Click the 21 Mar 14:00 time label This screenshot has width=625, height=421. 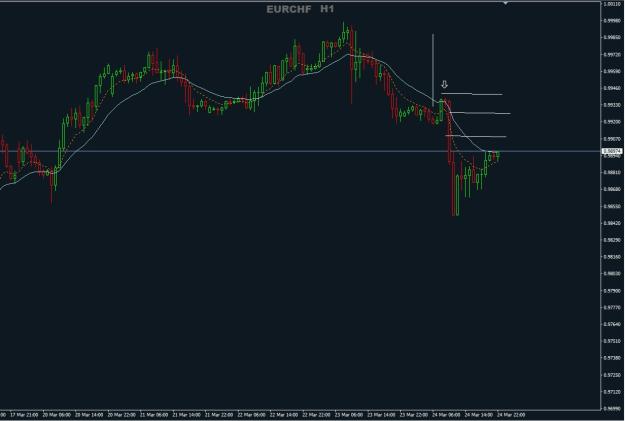187,415
